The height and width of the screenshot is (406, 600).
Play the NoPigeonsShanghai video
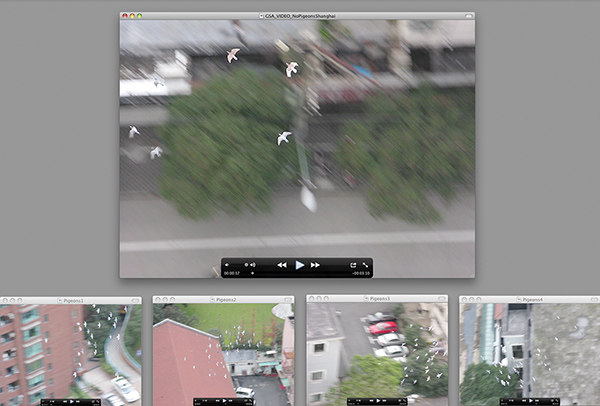click(300, 265)
